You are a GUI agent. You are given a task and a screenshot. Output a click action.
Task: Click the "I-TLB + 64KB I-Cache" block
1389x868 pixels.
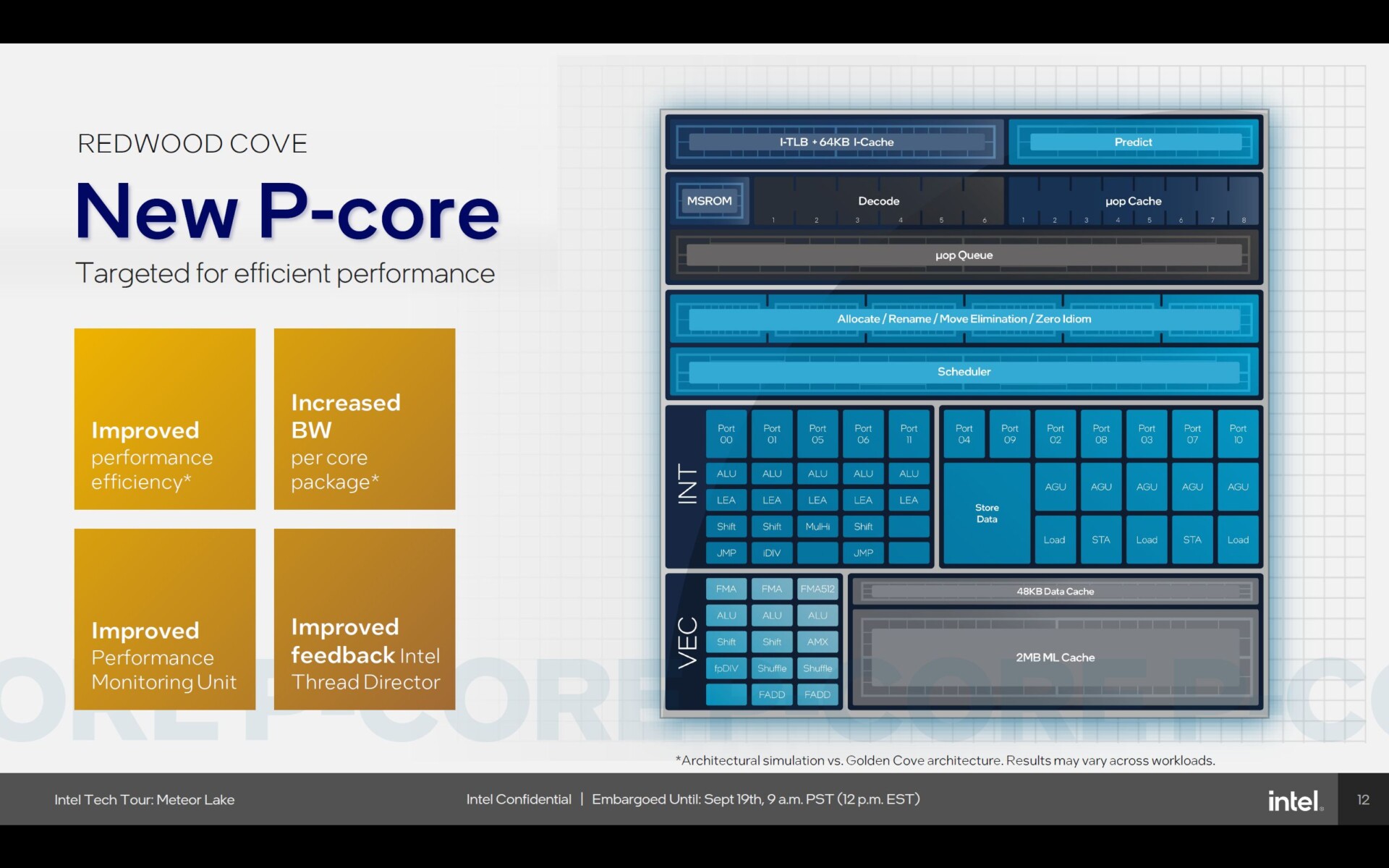(836, 142)
